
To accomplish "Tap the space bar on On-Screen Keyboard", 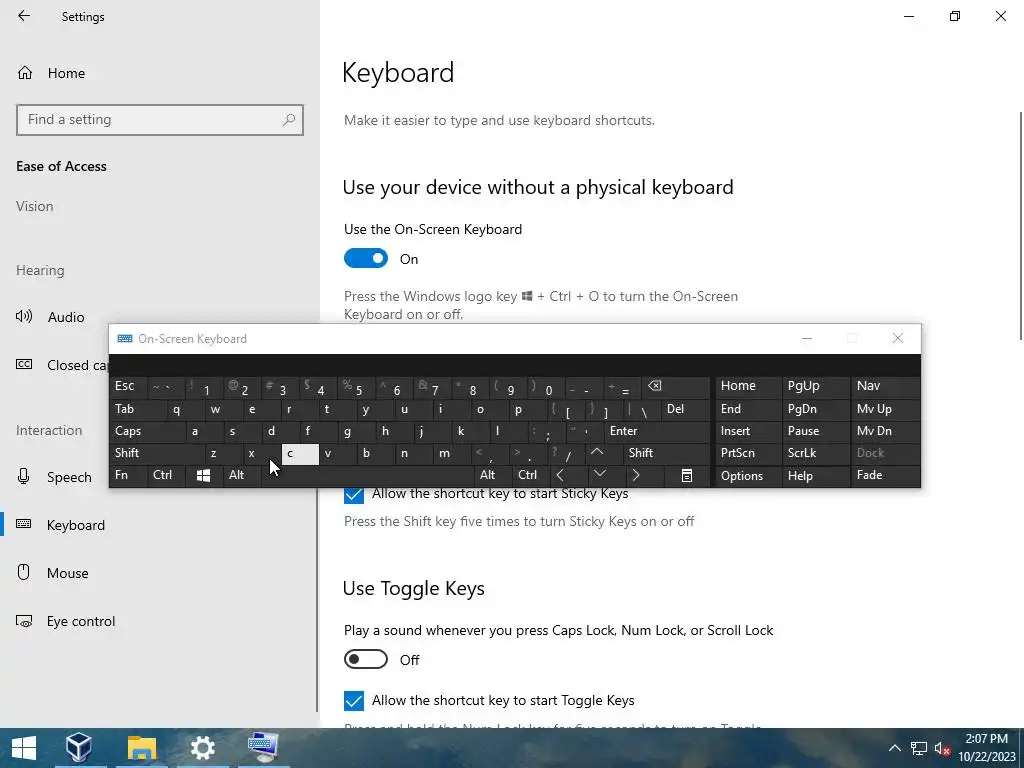I will [368, 475].
